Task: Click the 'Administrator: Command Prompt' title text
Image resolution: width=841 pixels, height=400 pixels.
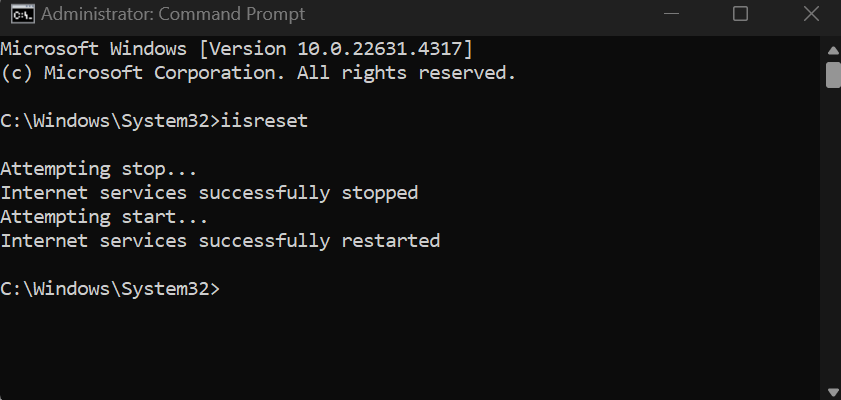Action: (173, 14)
